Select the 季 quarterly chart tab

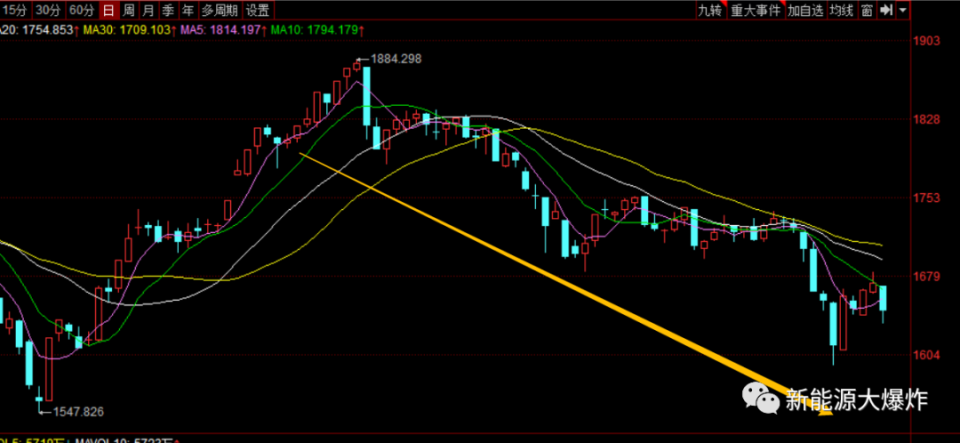pos(168,10)
